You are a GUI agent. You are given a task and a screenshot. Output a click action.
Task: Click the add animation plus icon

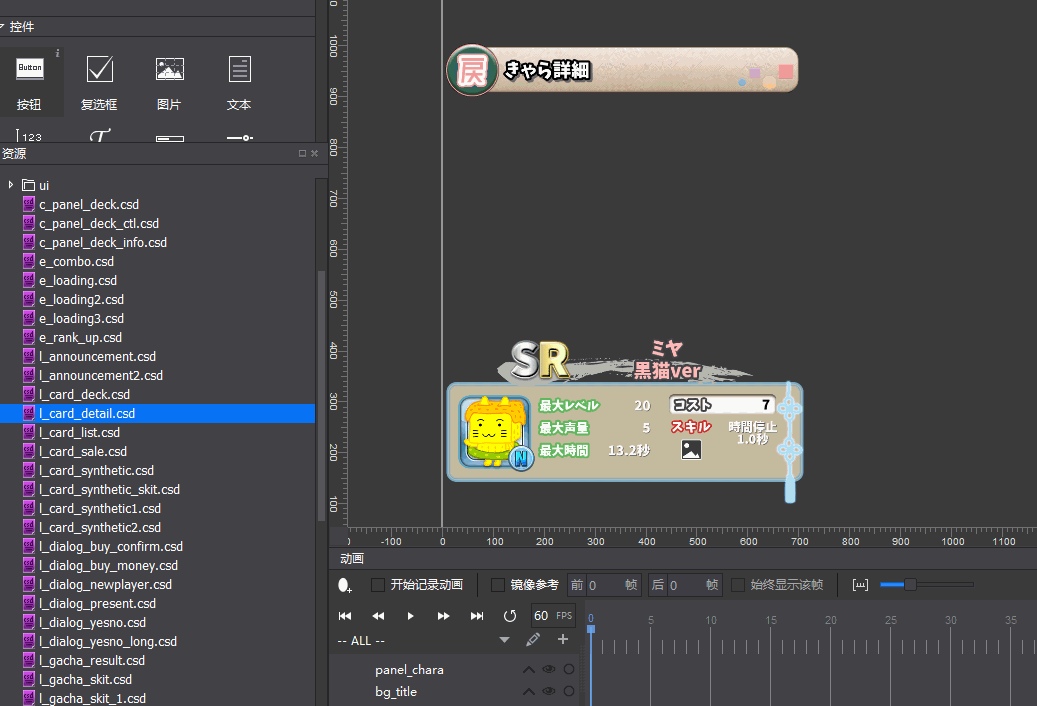tap(563, 639)
